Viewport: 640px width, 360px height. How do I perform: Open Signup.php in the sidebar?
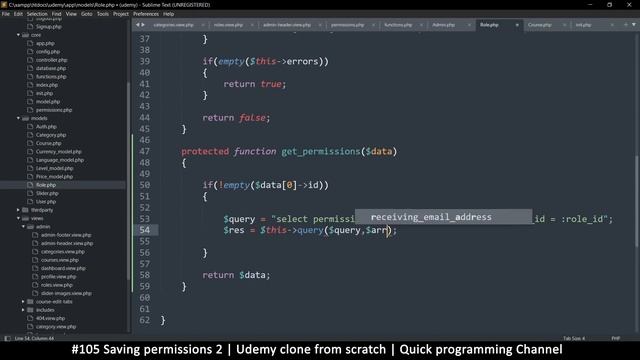(49, 27)
